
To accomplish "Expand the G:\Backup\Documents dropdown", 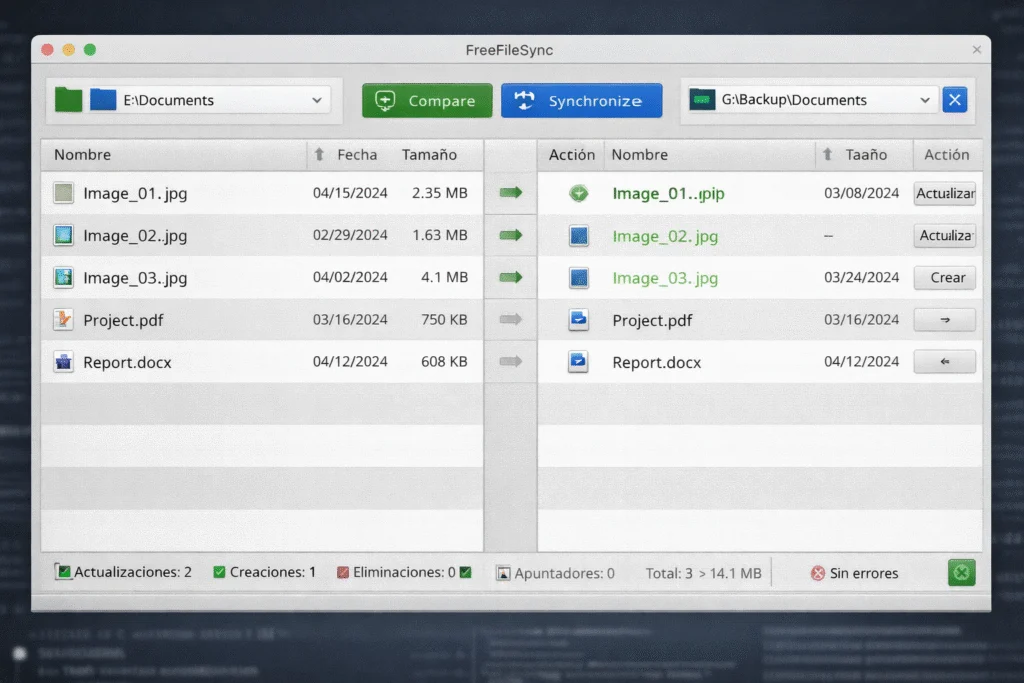I will (927, 99).
